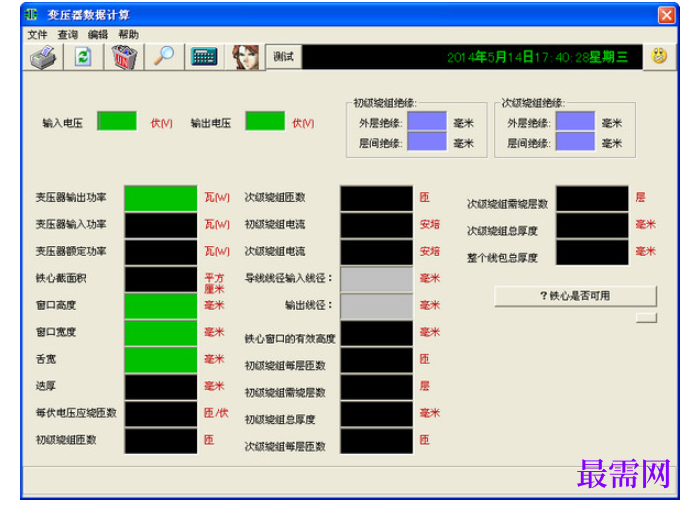Click the 变压器输出功率 green input field

coord(161,199)
